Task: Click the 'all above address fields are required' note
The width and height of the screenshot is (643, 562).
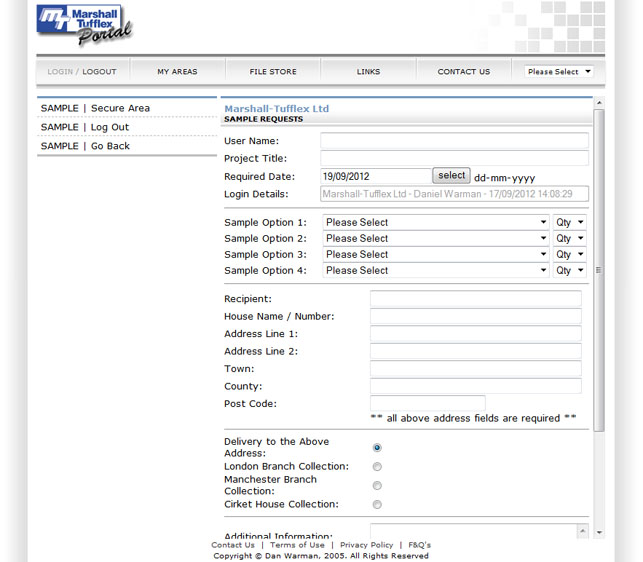Action: click(x=473, y=418)
